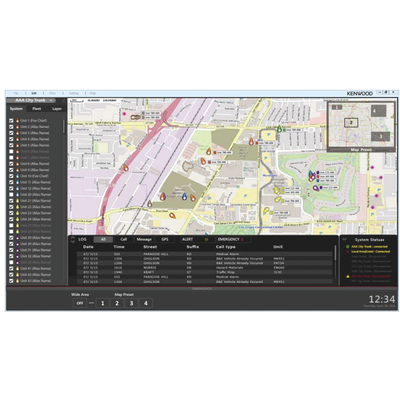Click the fire icon beside Unit 2
This screenshot has width=400, height=400.
pyautogui.click(x=17, y=127)
